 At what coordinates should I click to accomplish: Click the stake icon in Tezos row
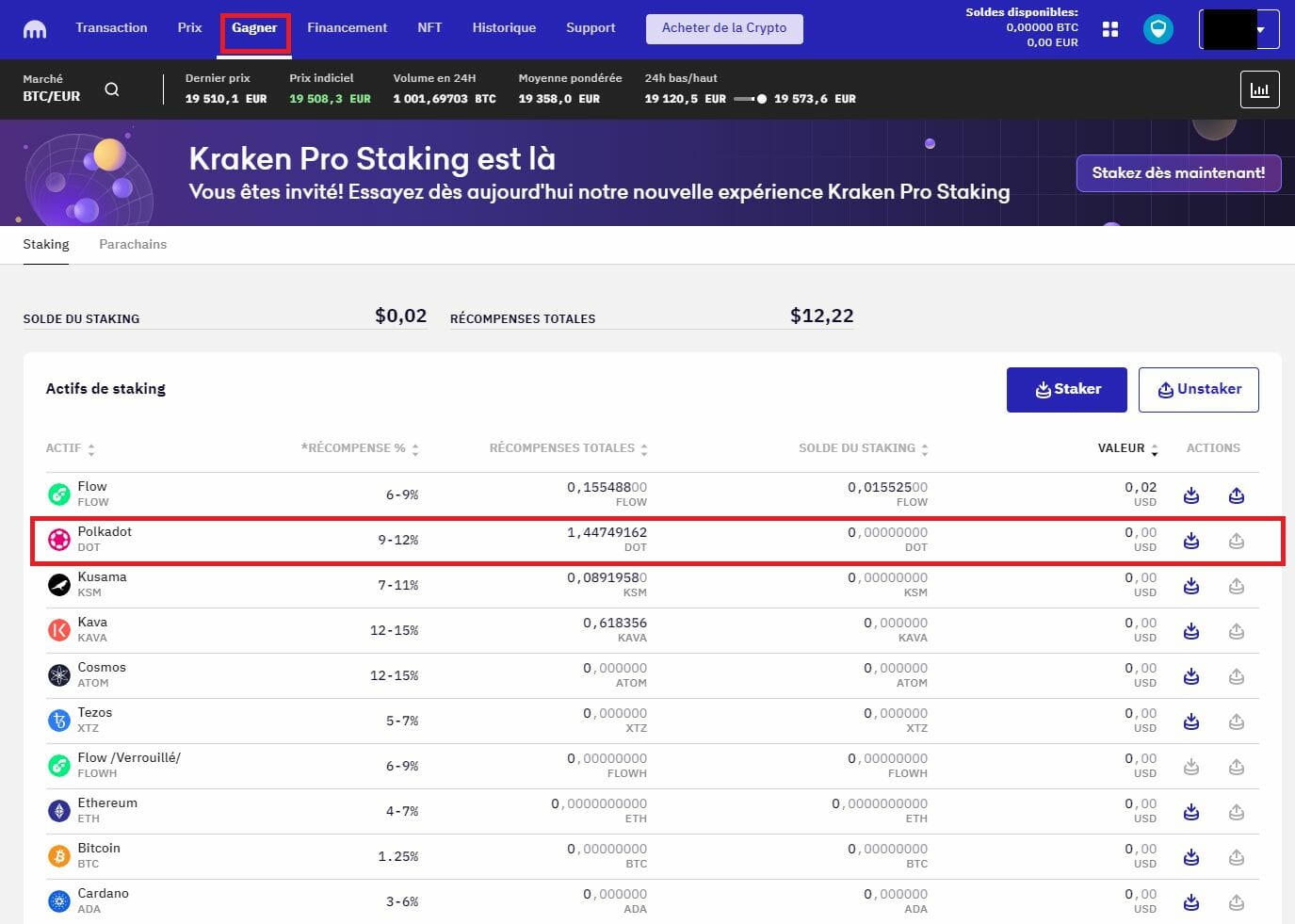pos(1191,721)
